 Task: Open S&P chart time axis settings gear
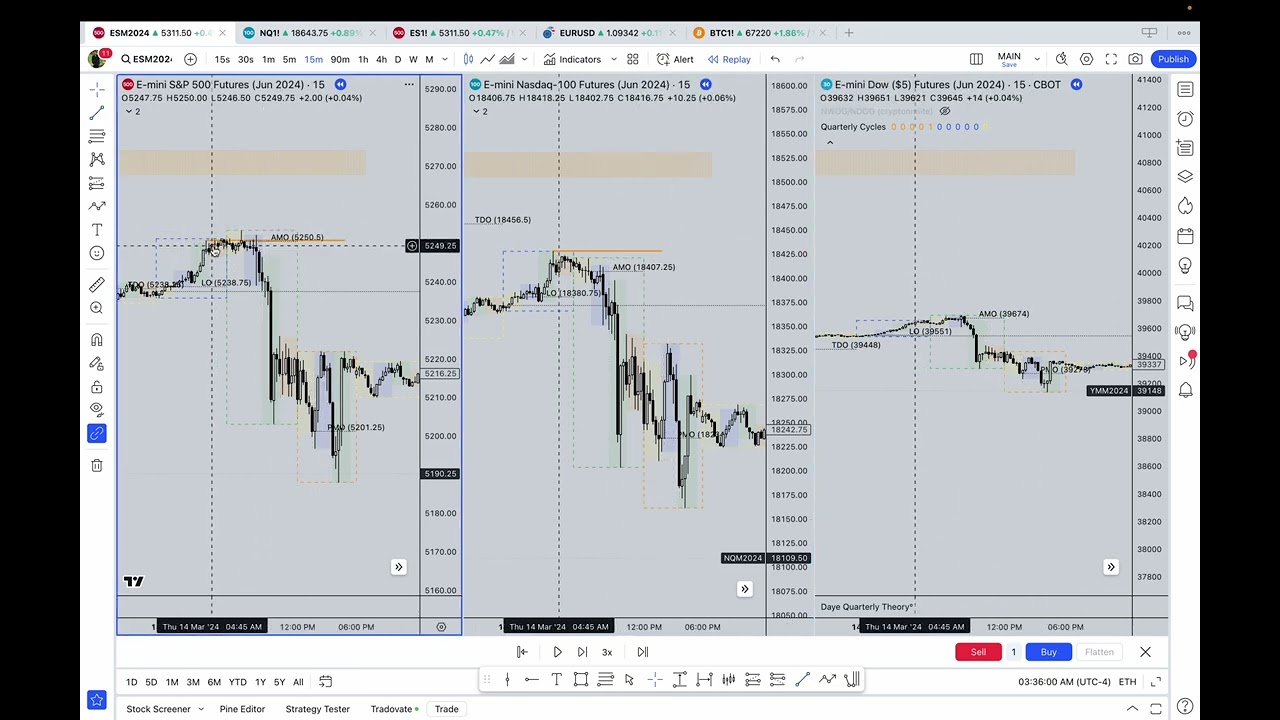(441, 627)
